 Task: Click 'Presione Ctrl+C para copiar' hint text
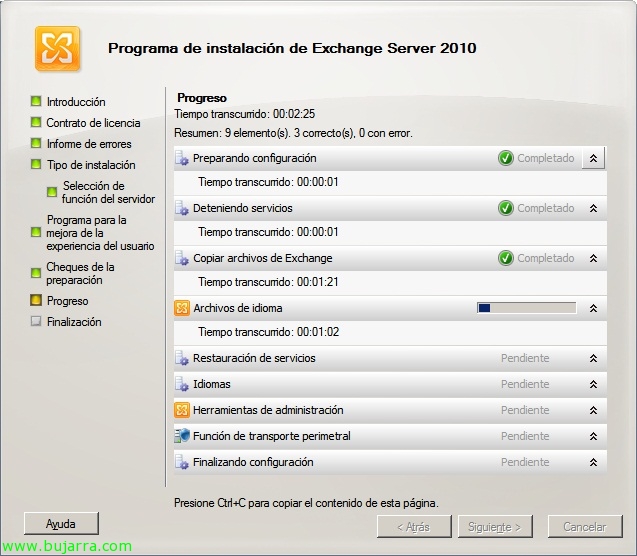pos(306,503)
